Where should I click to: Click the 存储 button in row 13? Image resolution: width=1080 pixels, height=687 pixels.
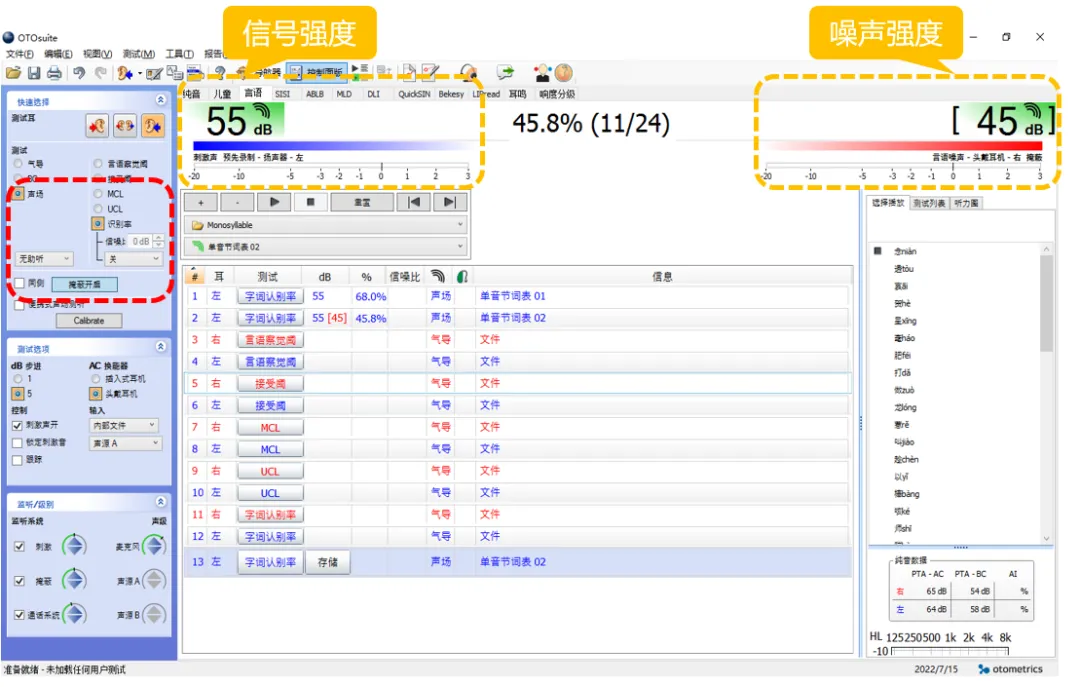coord(328,563)
